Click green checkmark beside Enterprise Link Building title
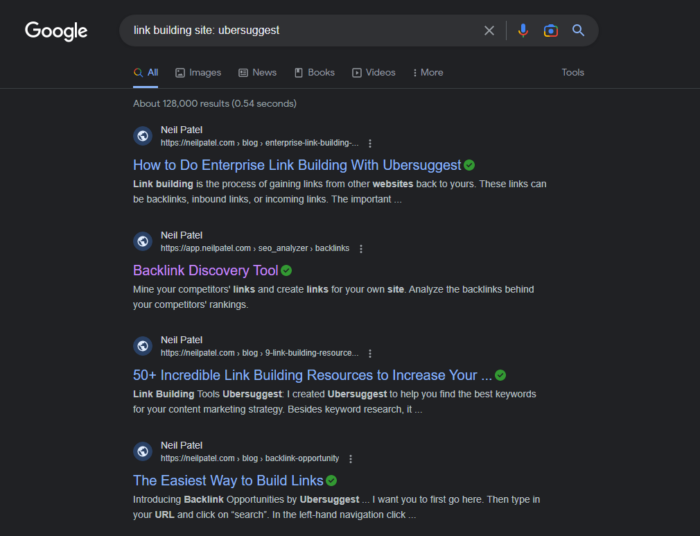 [469, 165]
